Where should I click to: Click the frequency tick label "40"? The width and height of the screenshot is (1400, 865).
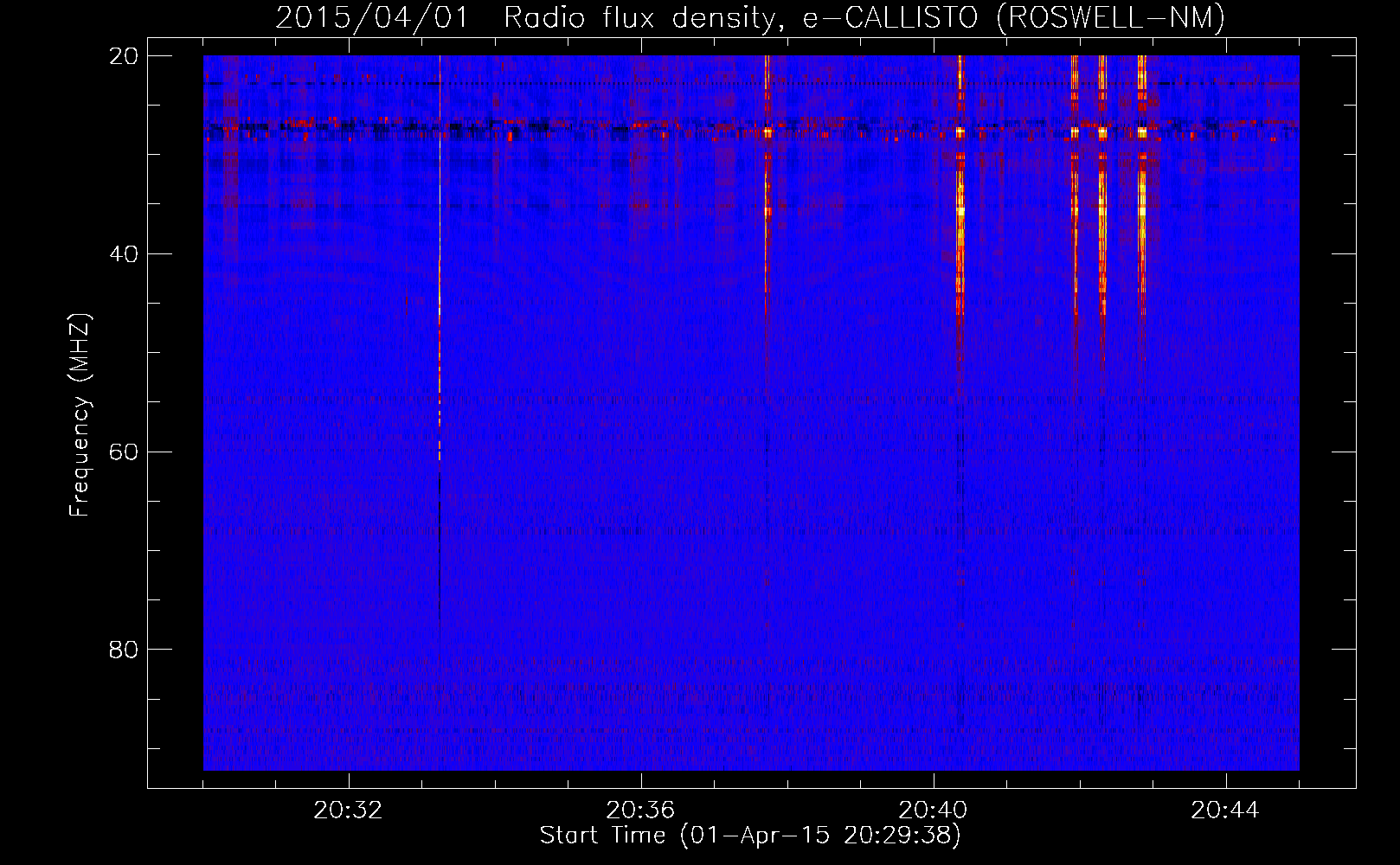click(124, 254)
